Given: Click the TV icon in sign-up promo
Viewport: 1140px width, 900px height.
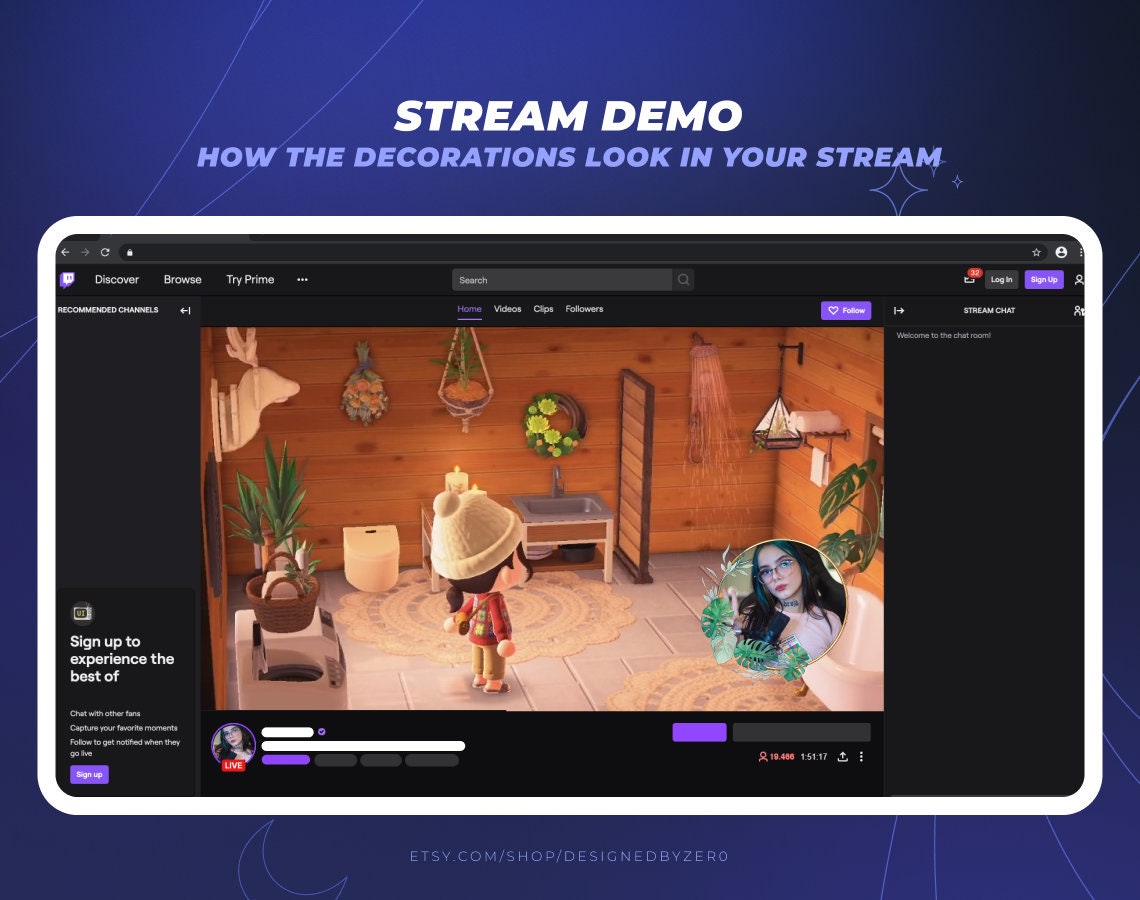Looking at the screenshot, I should pyautogui.click(x=81, y=613).
